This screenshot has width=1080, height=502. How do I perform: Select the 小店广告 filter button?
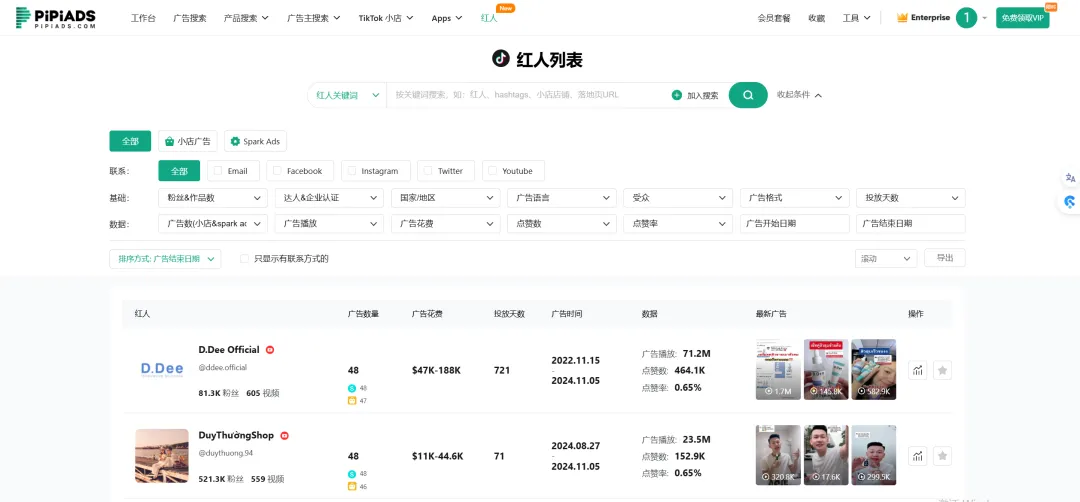(188, 141)
